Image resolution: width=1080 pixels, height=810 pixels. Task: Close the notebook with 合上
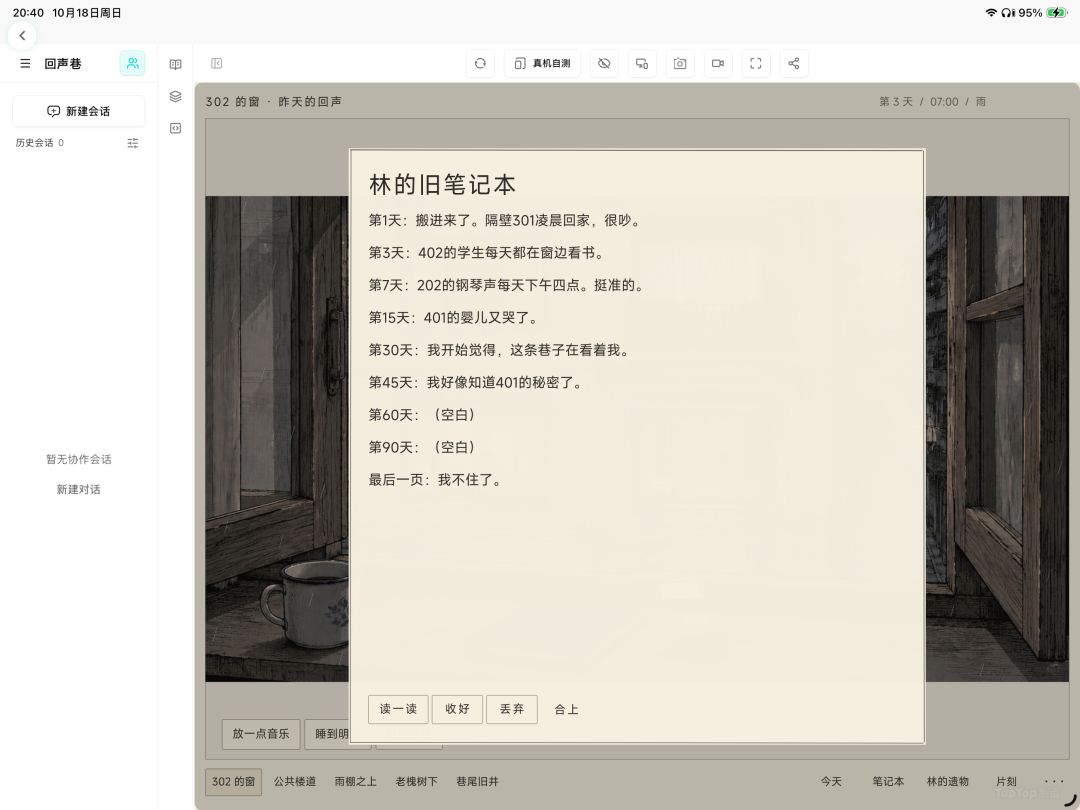566,709
